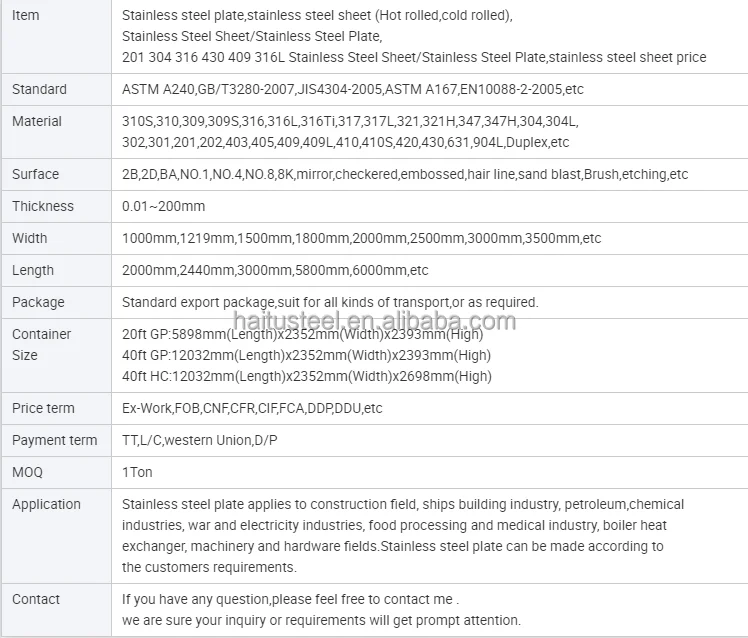
Task: Click the haitusteel.en.alibaba.com watermark text
Action: (x=374, y=321)
